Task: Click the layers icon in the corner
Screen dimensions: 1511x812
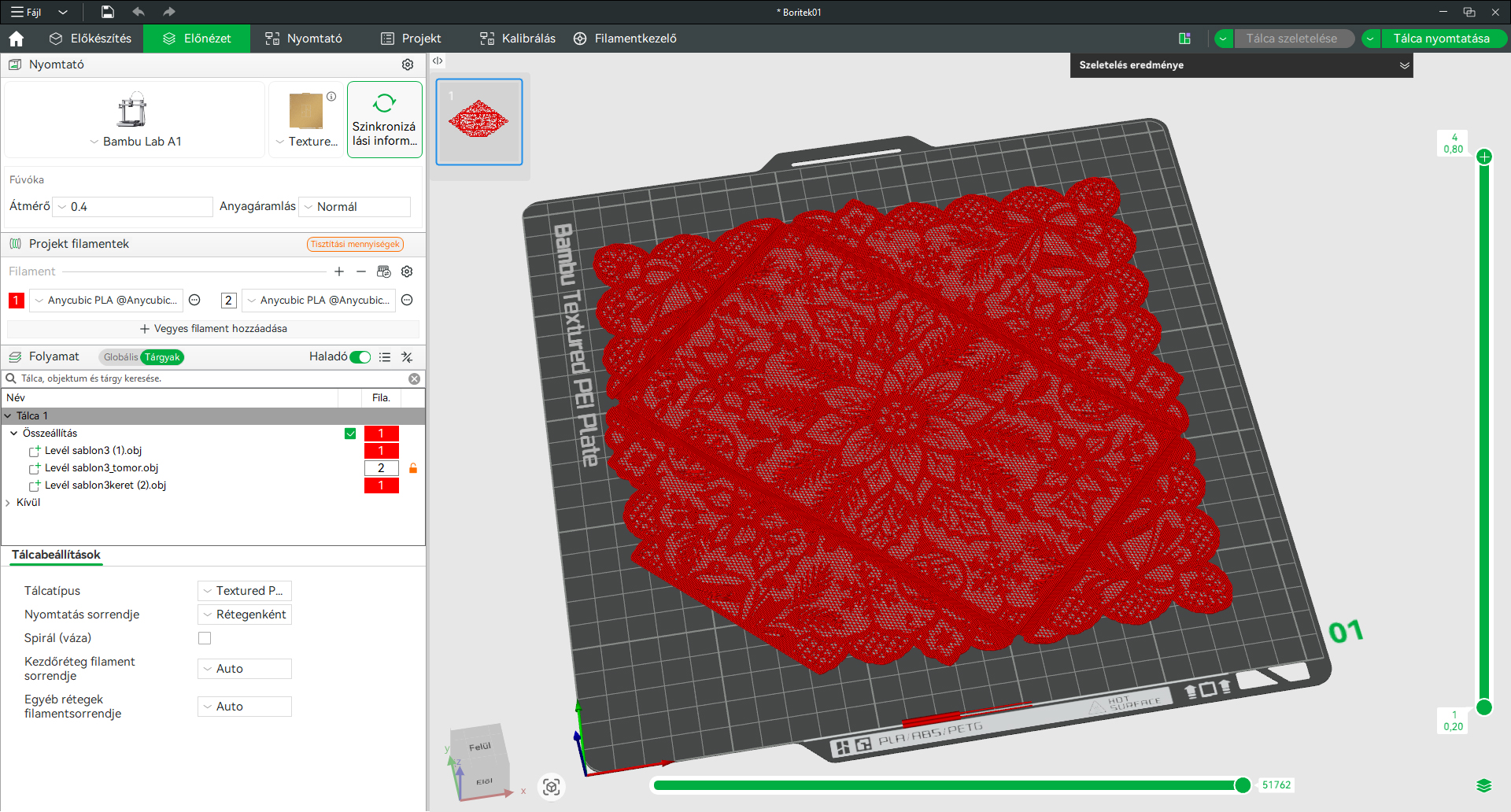Action: pyautogui.click(x=1484, y=785)
